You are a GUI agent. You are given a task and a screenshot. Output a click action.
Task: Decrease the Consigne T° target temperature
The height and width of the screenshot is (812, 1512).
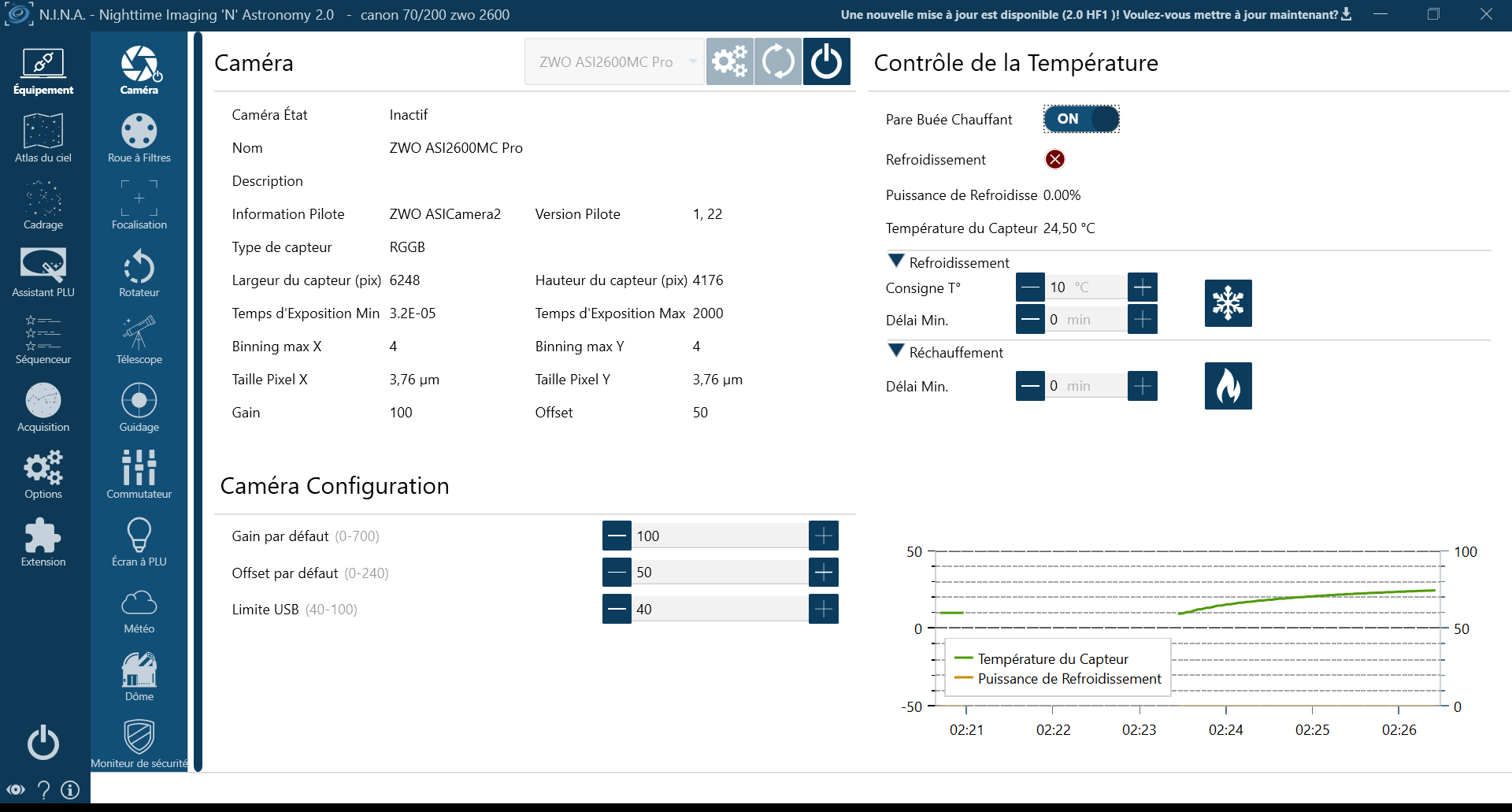(1030, 287)
